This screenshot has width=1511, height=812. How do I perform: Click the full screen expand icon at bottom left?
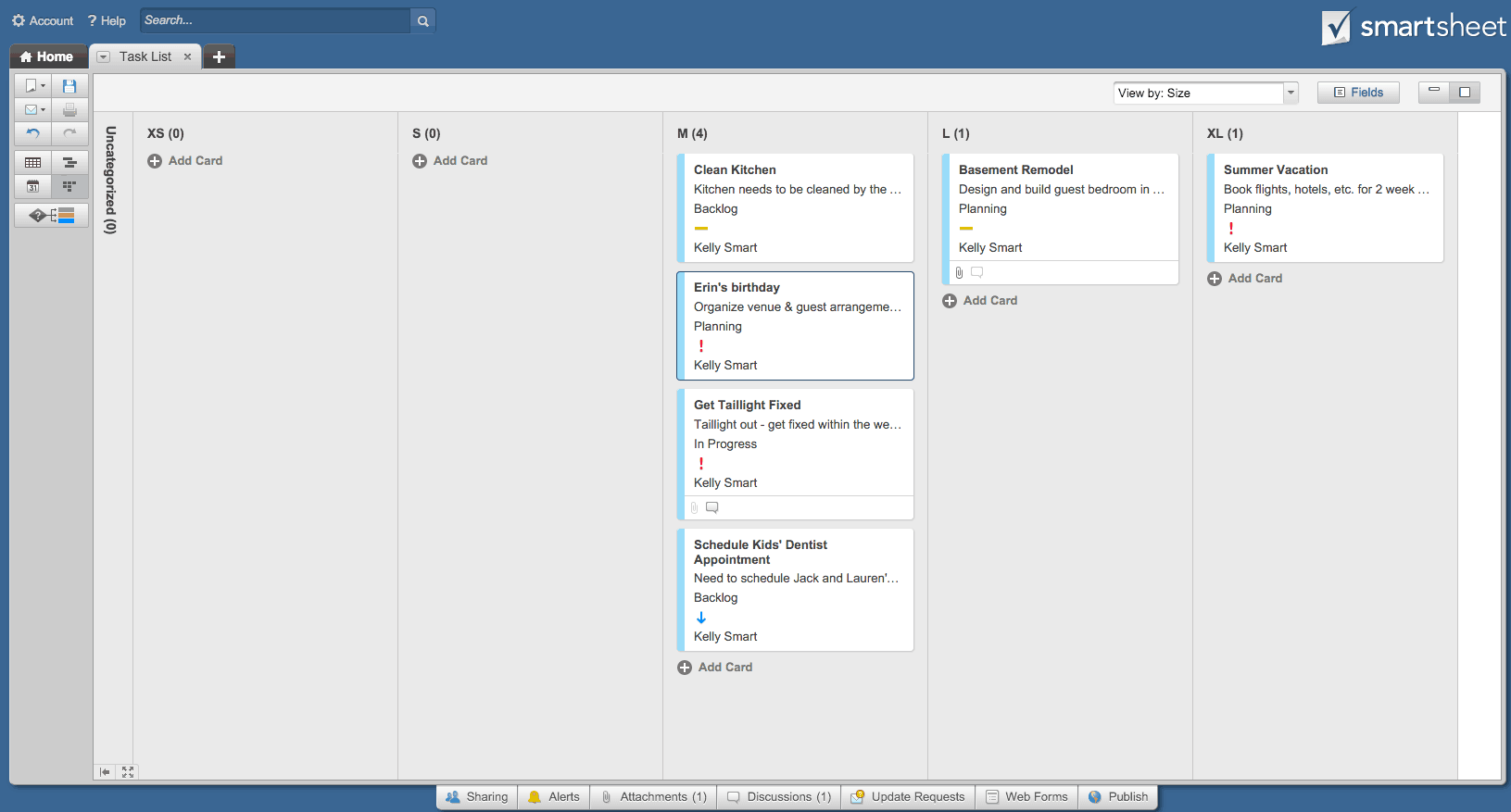point(128,772)
